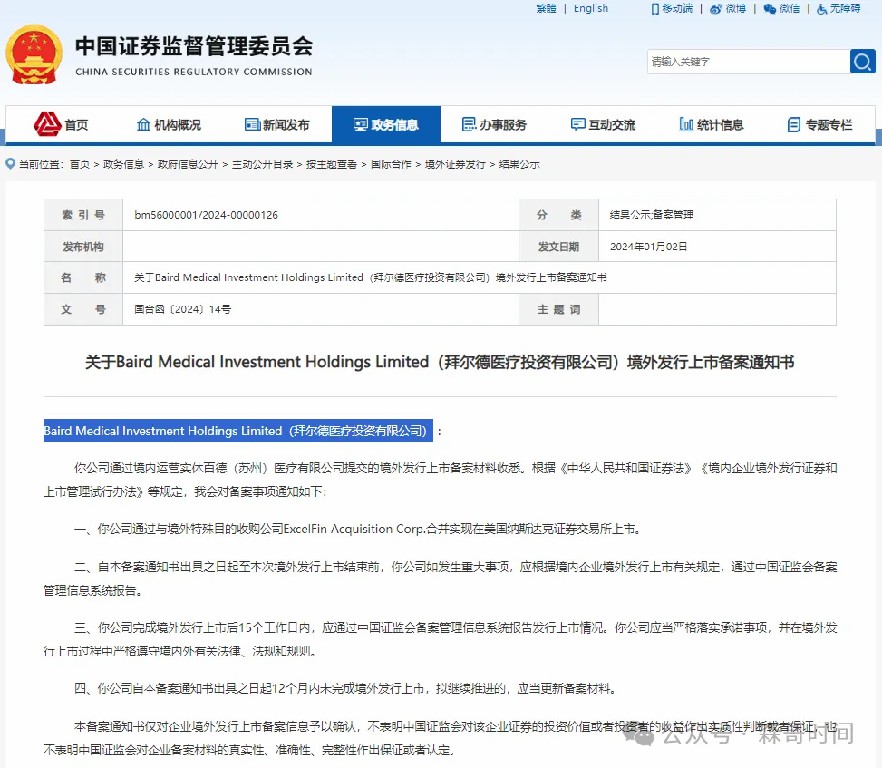The height and width of the screenshot is (768, 882).
Task: Click the main notice heading title
Action: click(440, 362)
